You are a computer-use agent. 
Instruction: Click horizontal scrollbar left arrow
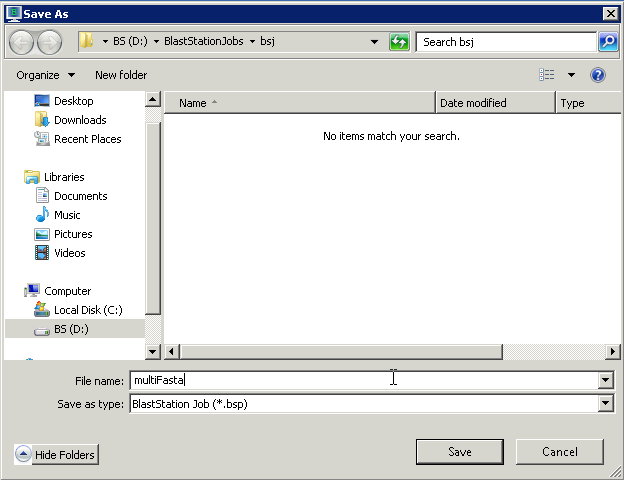coord(172,351)
